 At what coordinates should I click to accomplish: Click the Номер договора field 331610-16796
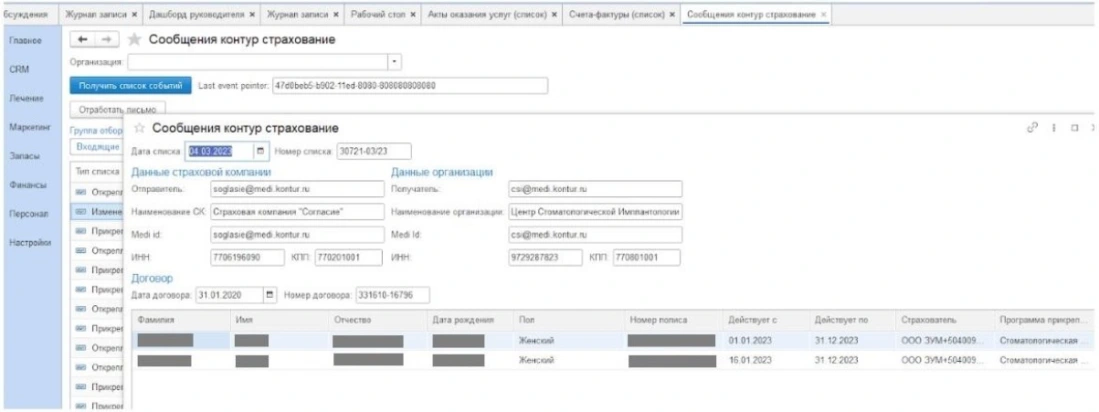392,295
